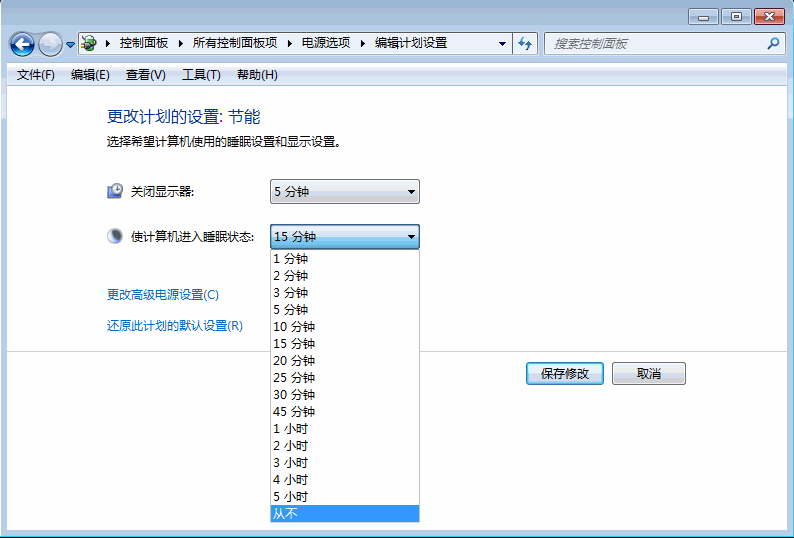
Task: Open the 关闭显示器 time dropdown
Action: (x=344, y=192)
